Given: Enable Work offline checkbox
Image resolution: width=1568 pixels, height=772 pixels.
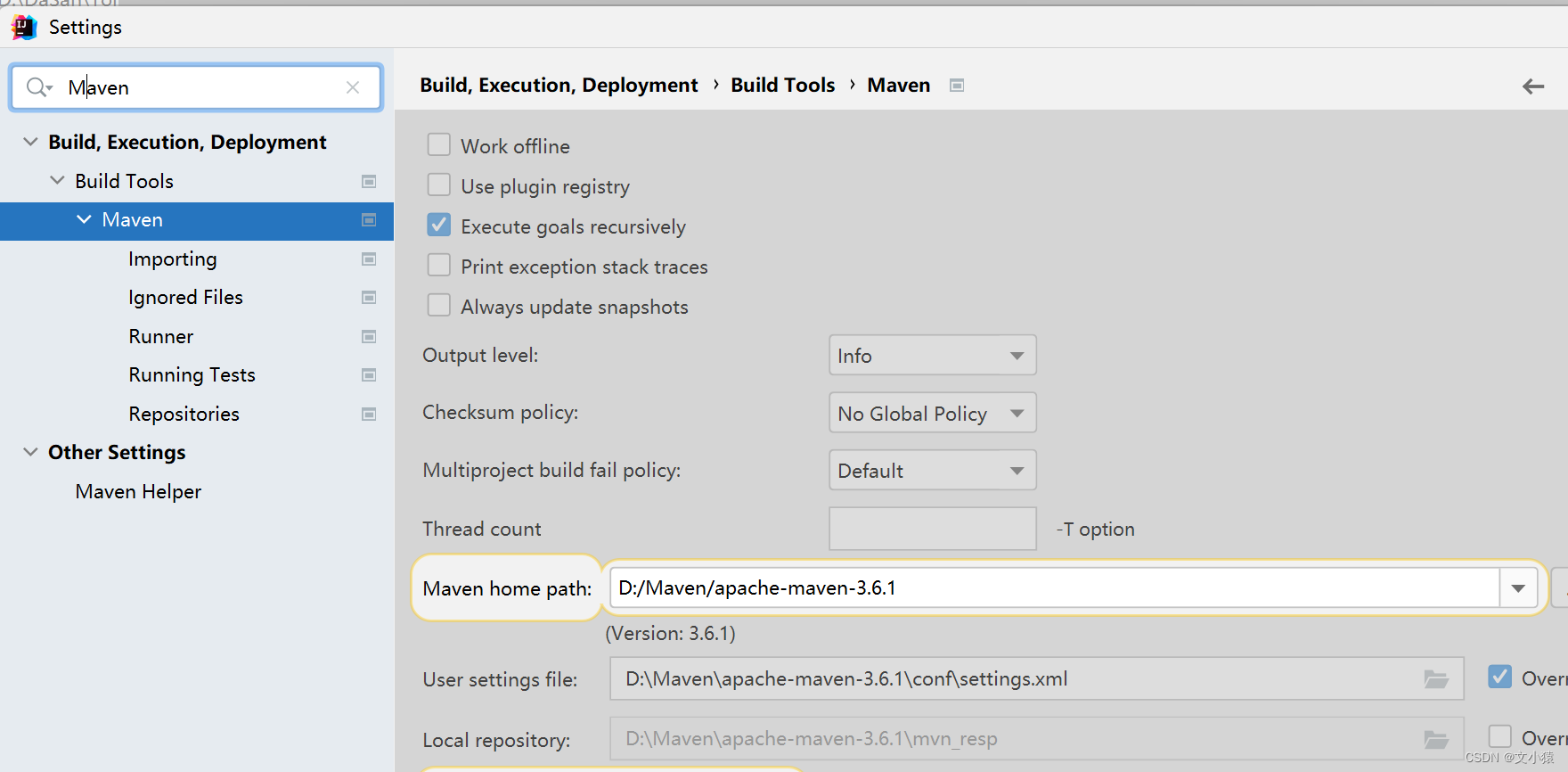Looking at the screenshot, I should coord(439,144).
